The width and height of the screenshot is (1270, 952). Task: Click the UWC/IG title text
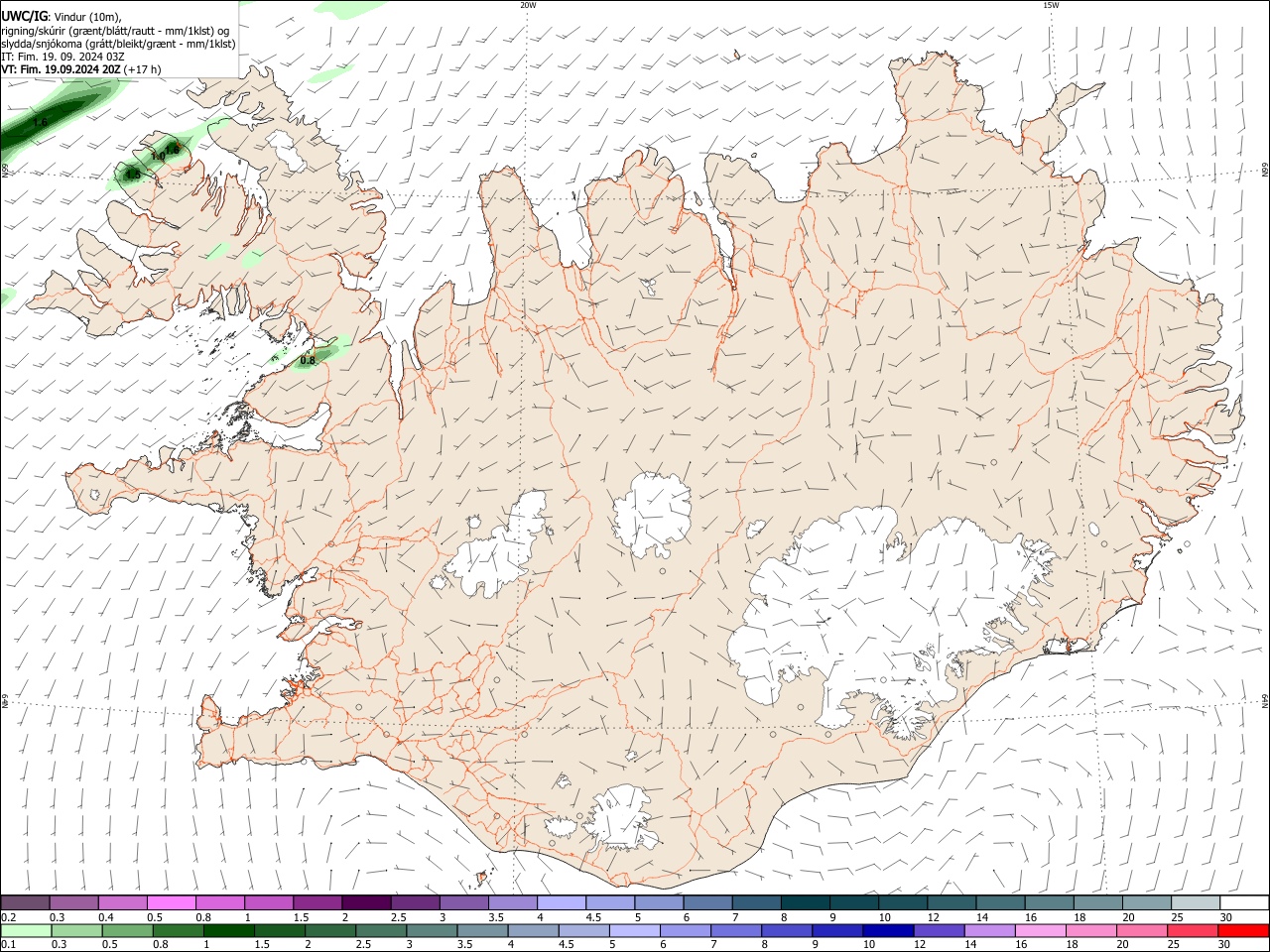coord(24,16)
